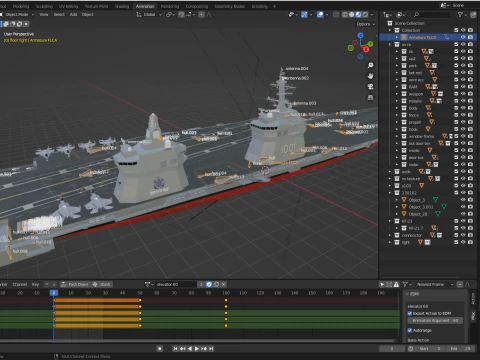Toggle the Autorange checkbox

coord(410,330)
